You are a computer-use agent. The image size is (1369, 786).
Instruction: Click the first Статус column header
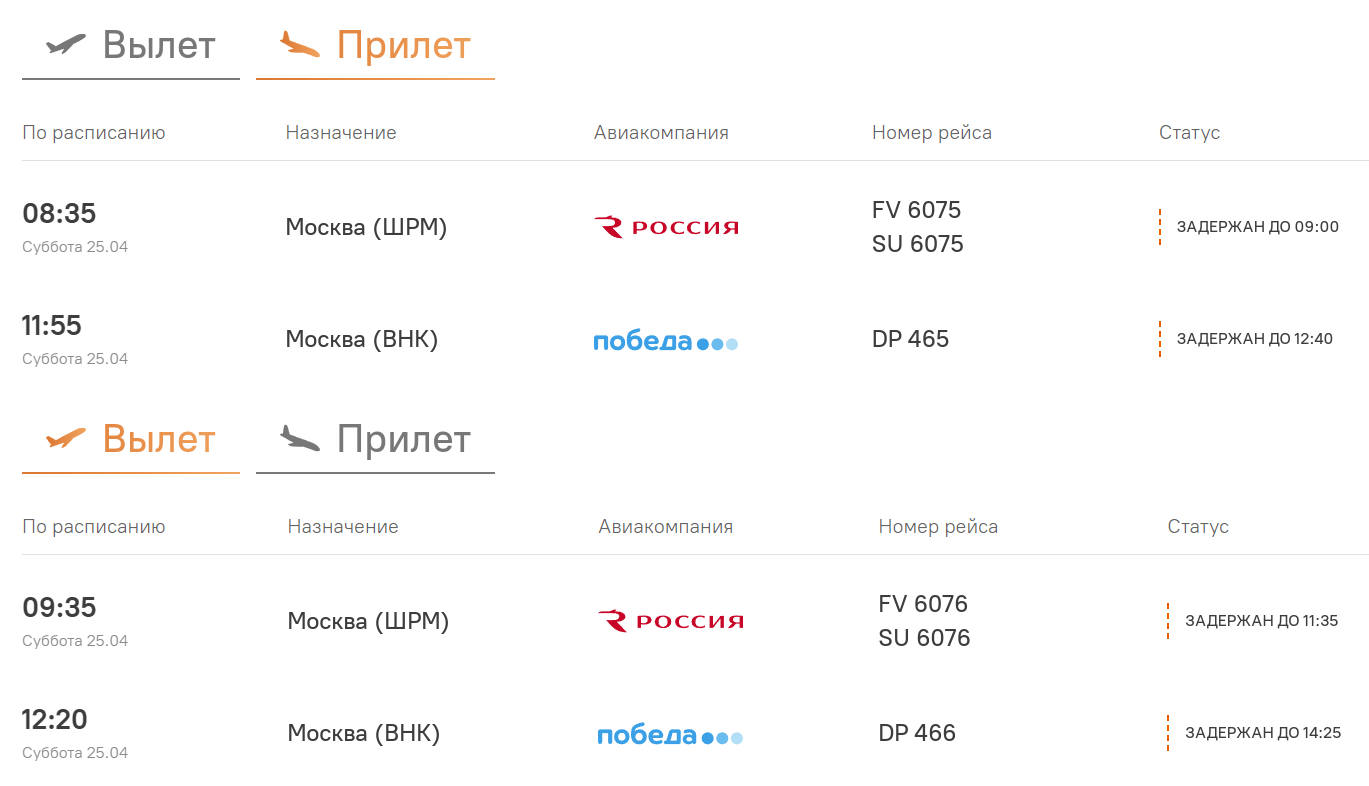1189,133
